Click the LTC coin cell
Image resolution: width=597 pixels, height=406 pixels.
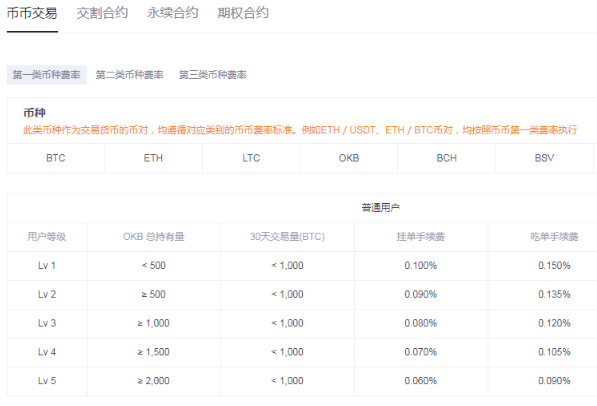click(251, 158)
